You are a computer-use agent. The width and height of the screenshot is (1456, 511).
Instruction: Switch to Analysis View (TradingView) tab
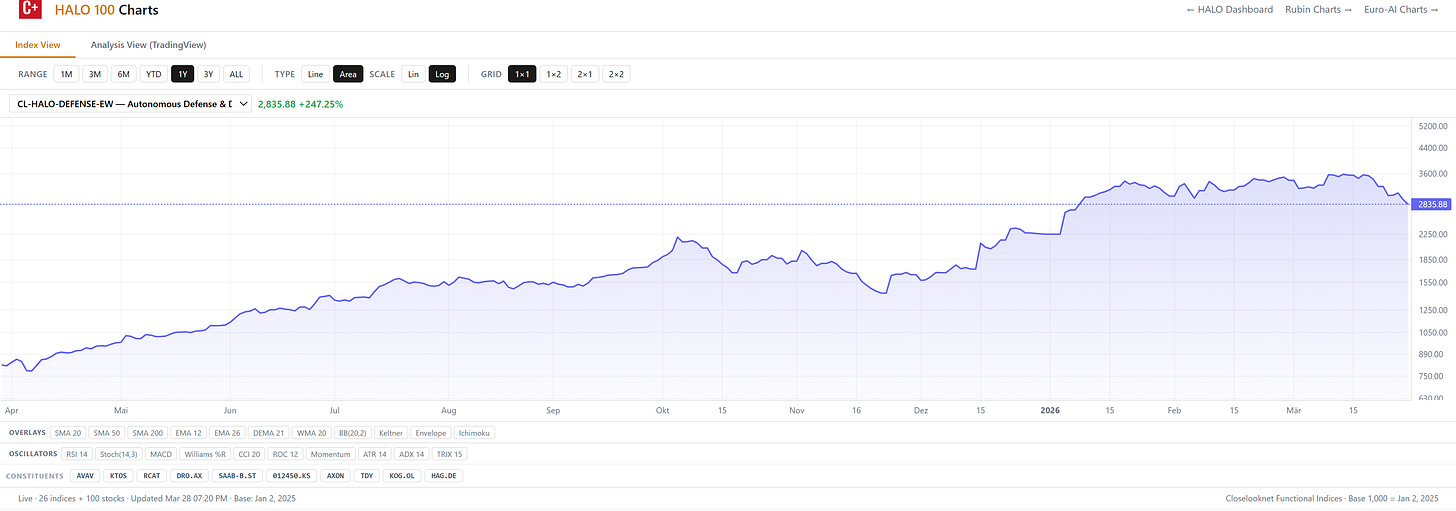[x=148, y=45]
